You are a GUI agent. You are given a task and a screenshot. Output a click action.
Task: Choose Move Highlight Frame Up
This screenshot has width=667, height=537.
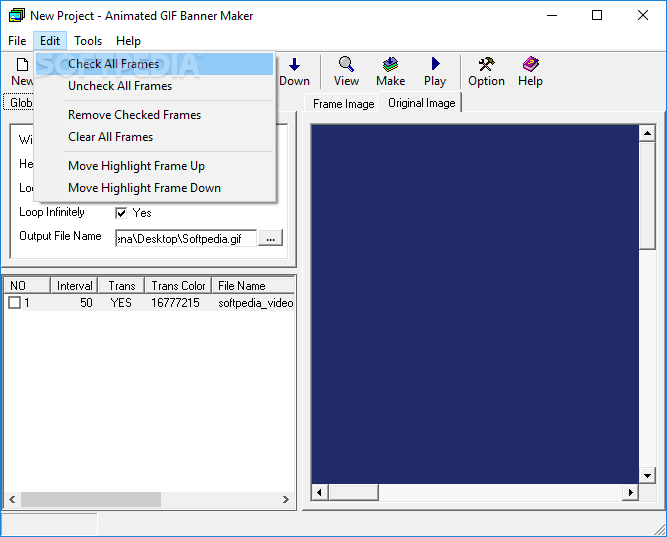click(154, 166)
